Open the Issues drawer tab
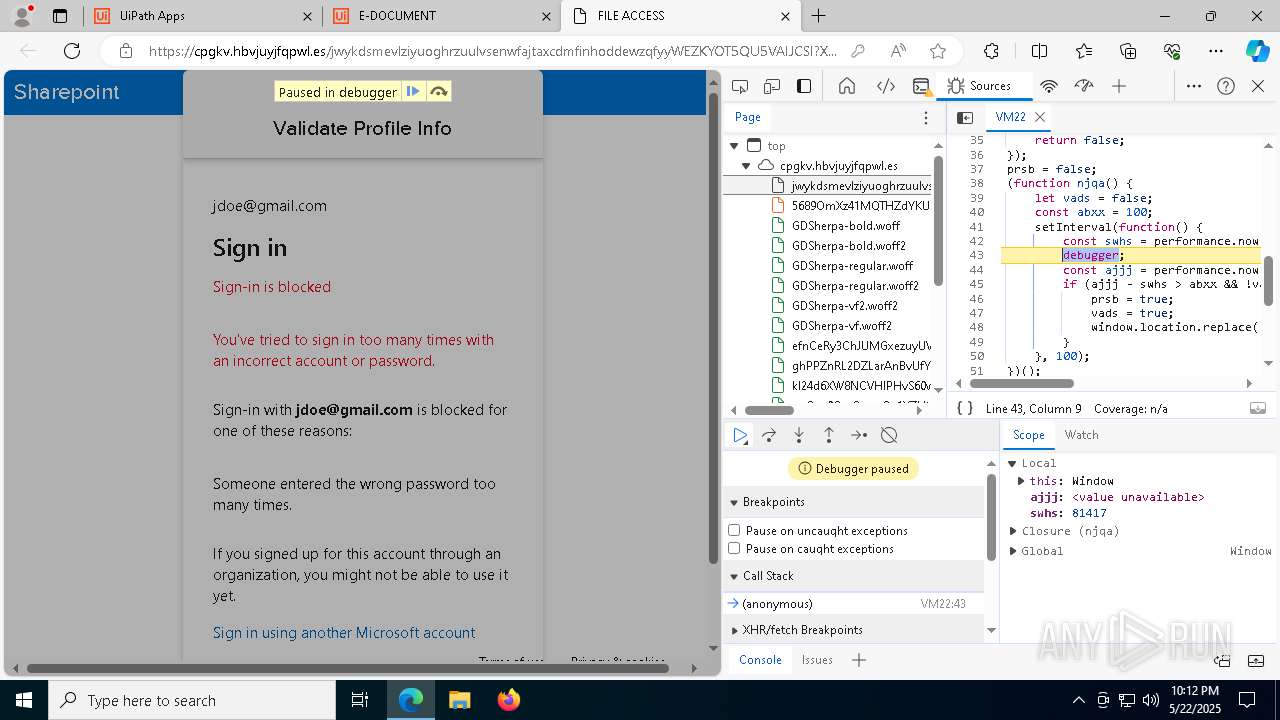Image resolution: width=1280 pixels, height=720 pixels. [x=817, y=660]
